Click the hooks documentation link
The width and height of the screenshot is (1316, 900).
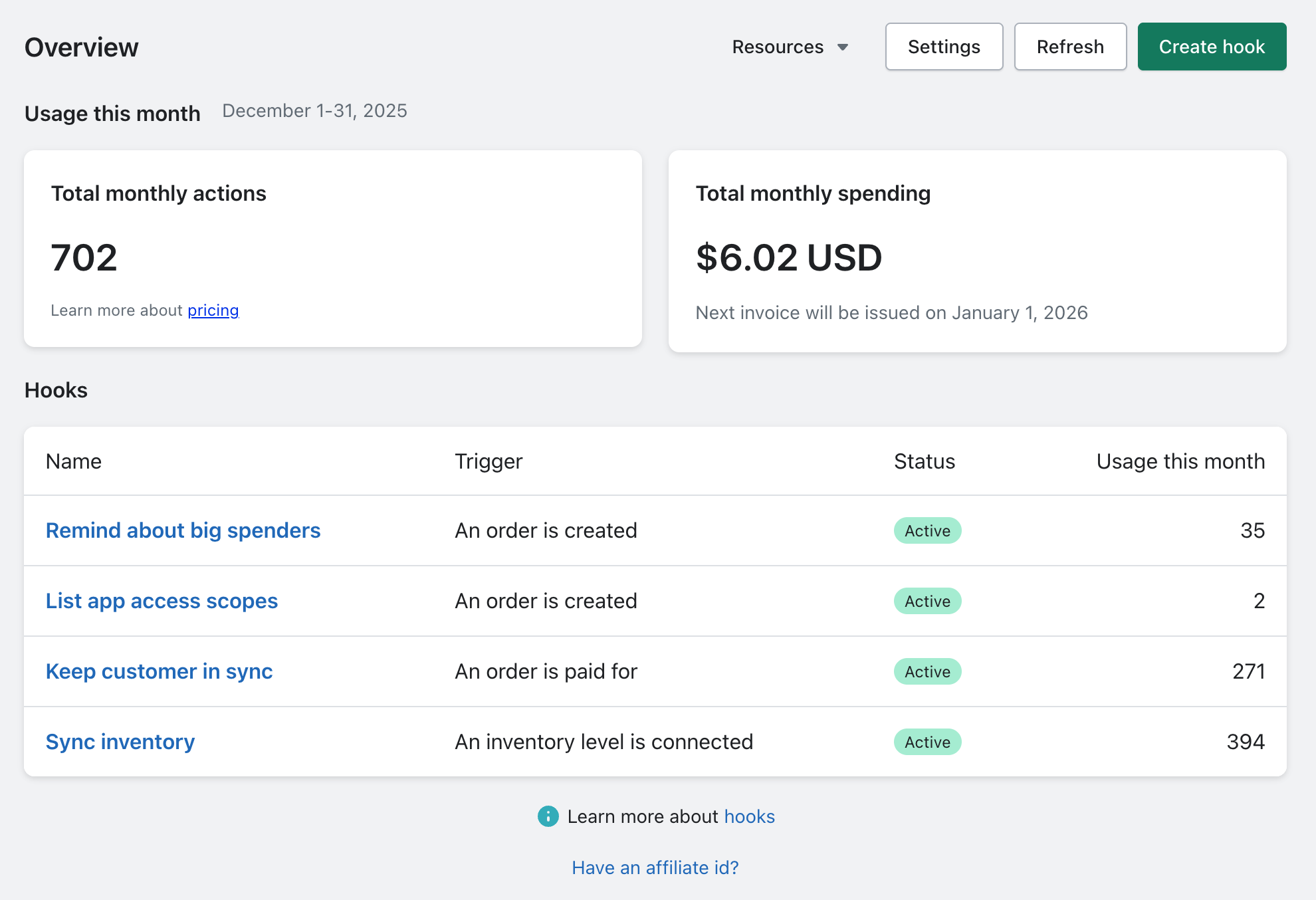click(x=749, y=816)
